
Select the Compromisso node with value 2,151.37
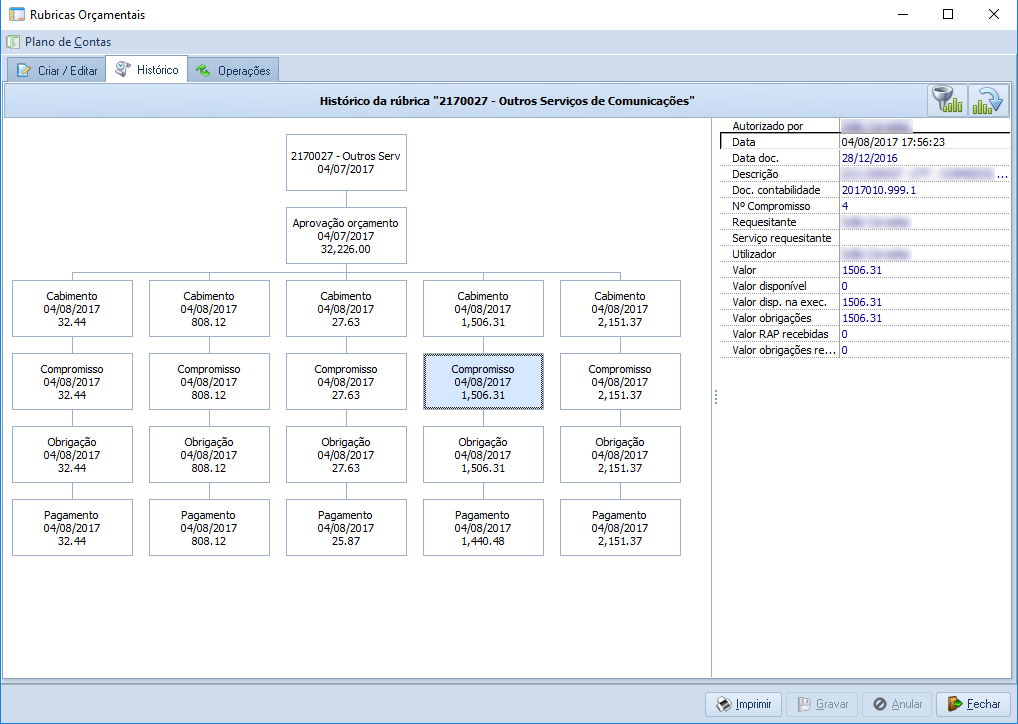(x=620, y=382)
